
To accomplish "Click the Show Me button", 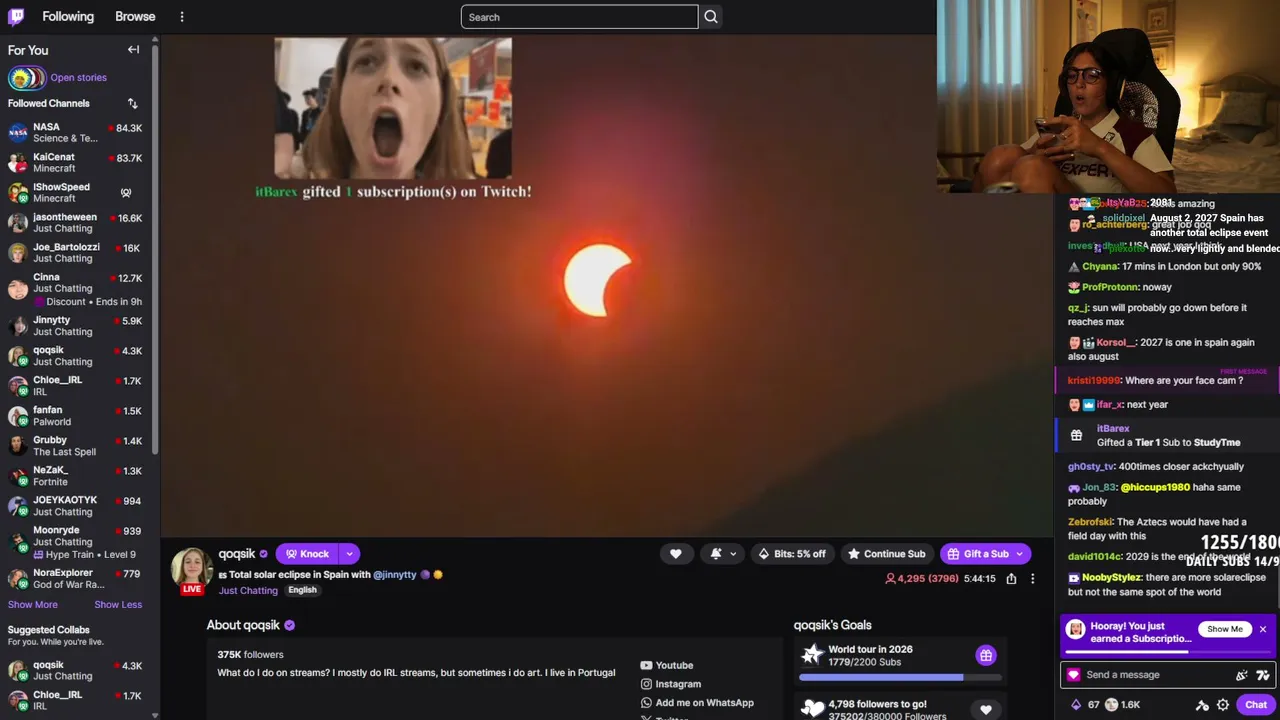I will click(x=1224, y=629).
